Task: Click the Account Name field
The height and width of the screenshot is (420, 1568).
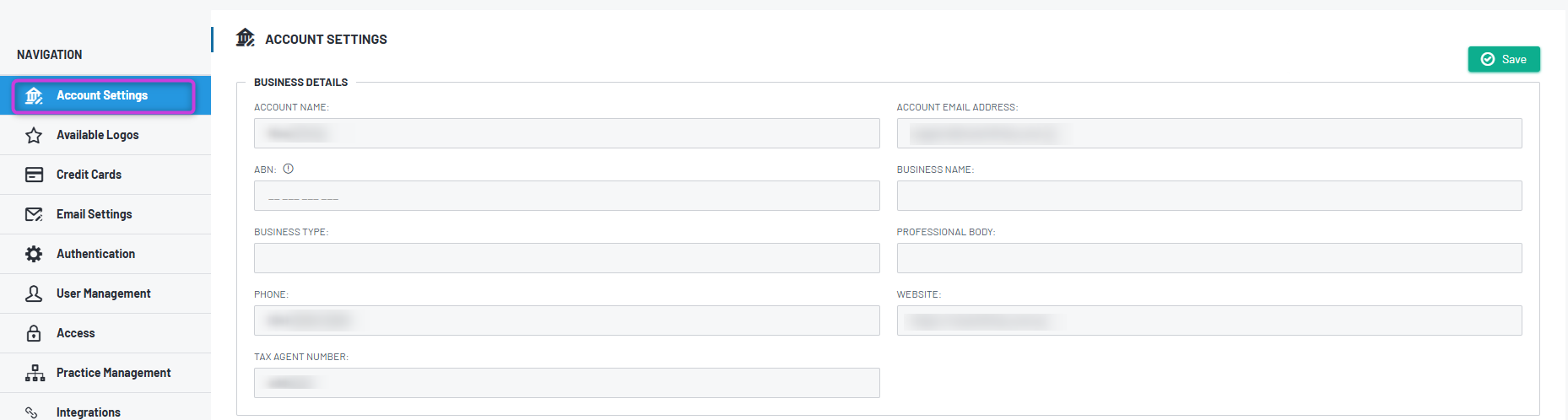Action: pos(566,133)
